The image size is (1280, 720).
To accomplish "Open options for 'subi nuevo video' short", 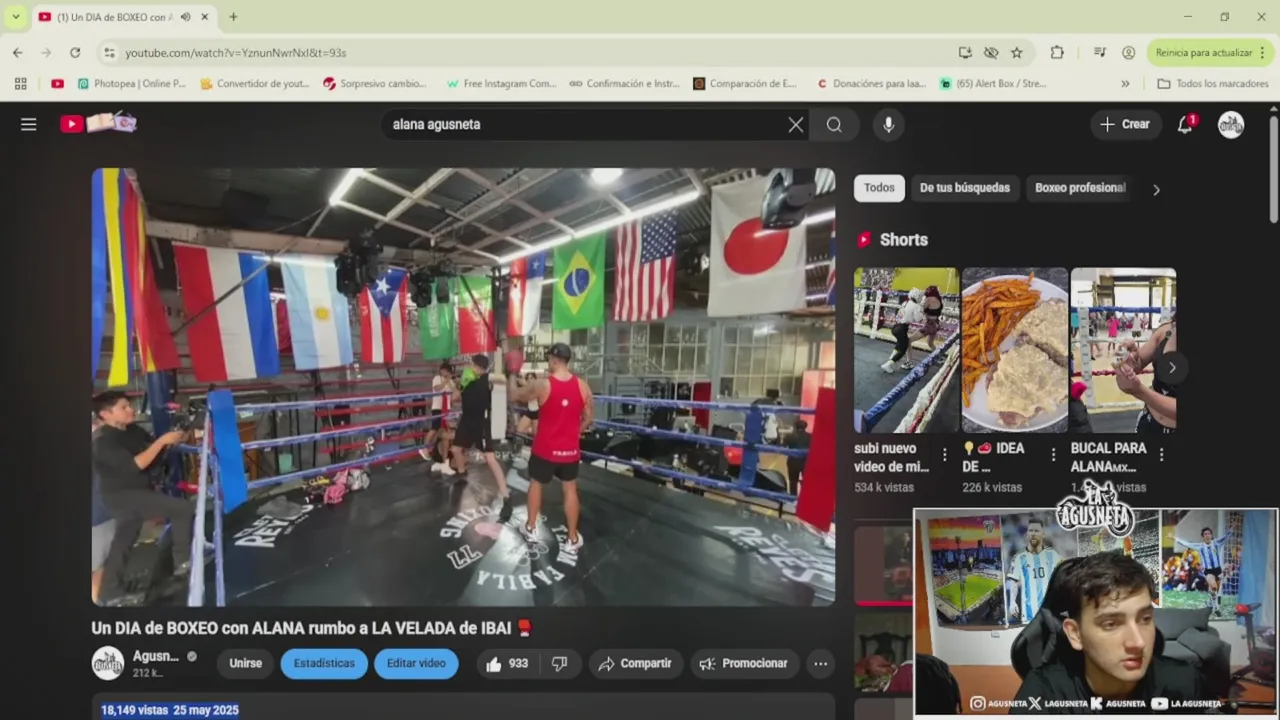I will tap(944, 455).
